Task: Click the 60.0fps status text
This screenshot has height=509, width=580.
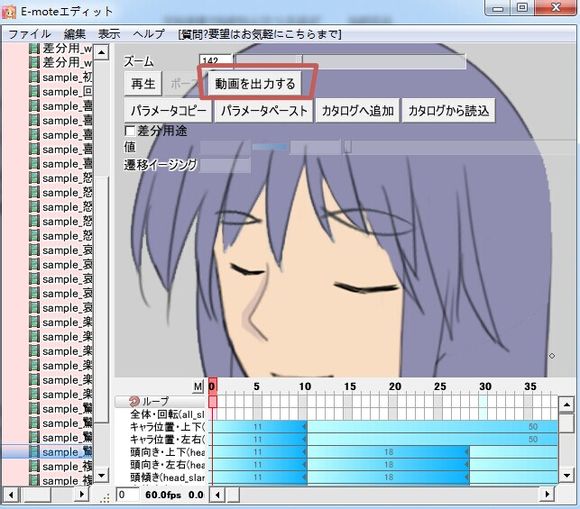Action: coord(163,495)
